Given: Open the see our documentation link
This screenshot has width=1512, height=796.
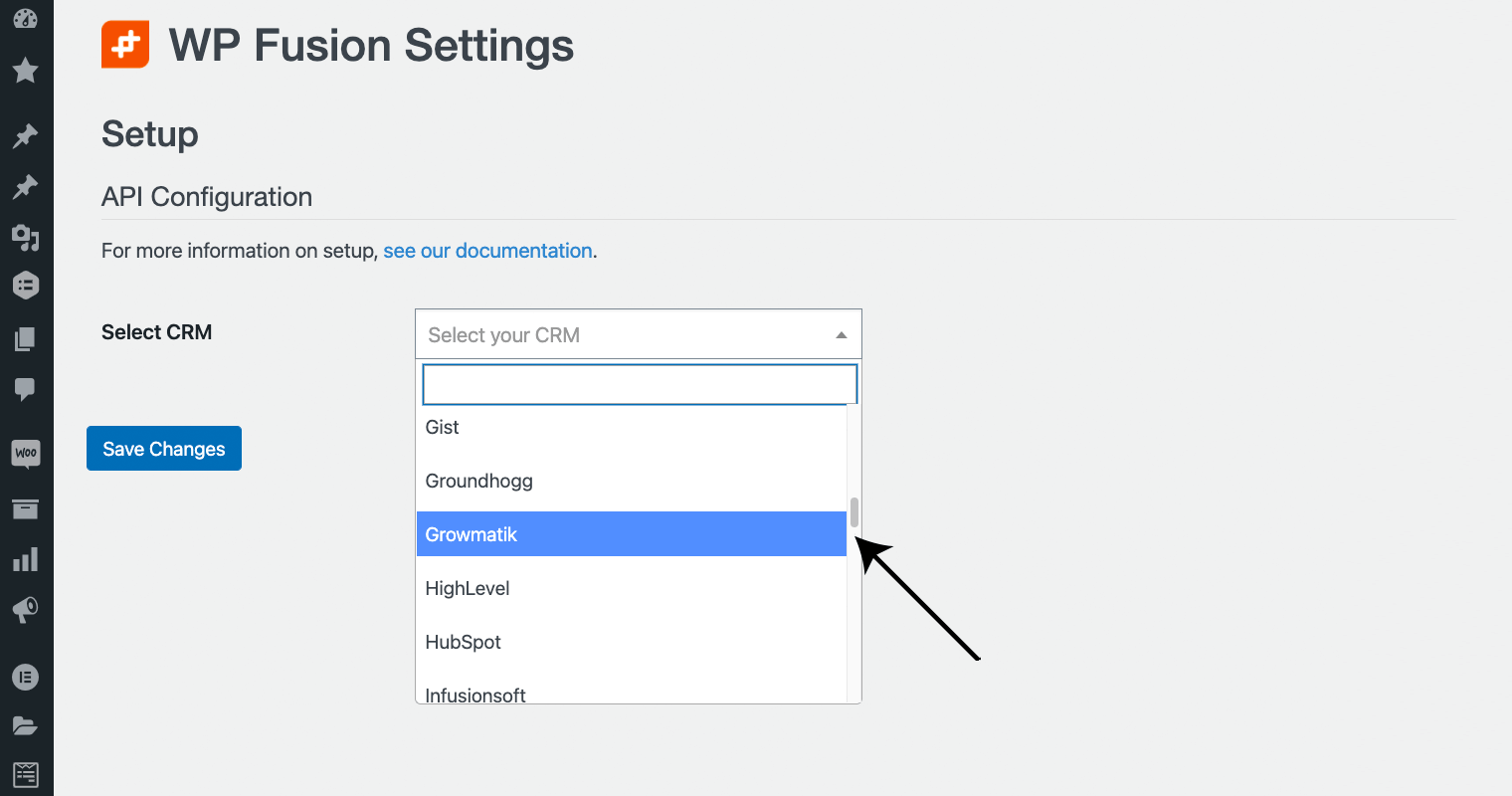Looking at the screenshot, I should pos(487,251).
